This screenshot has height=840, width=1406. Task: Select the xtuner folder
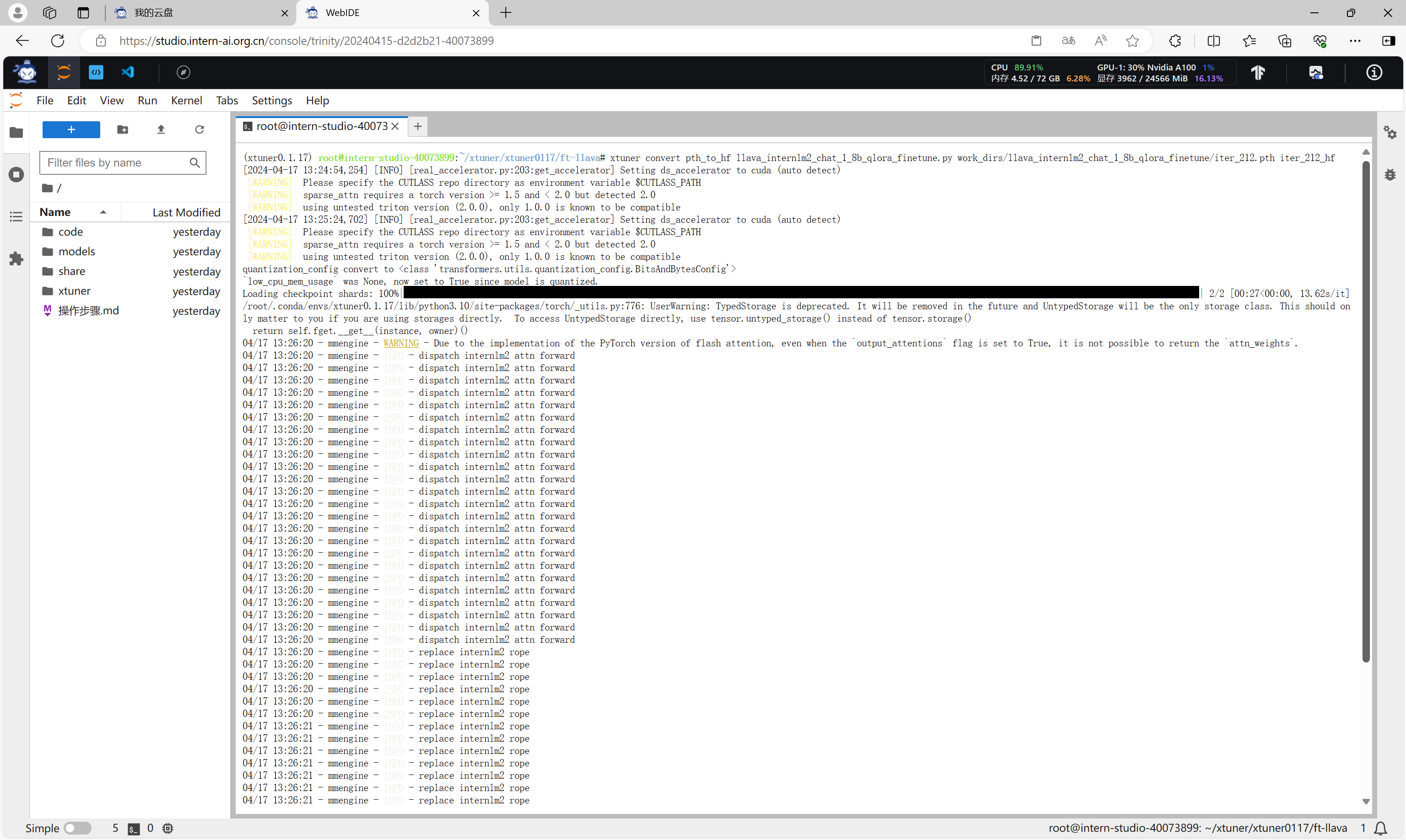point(131,291)
